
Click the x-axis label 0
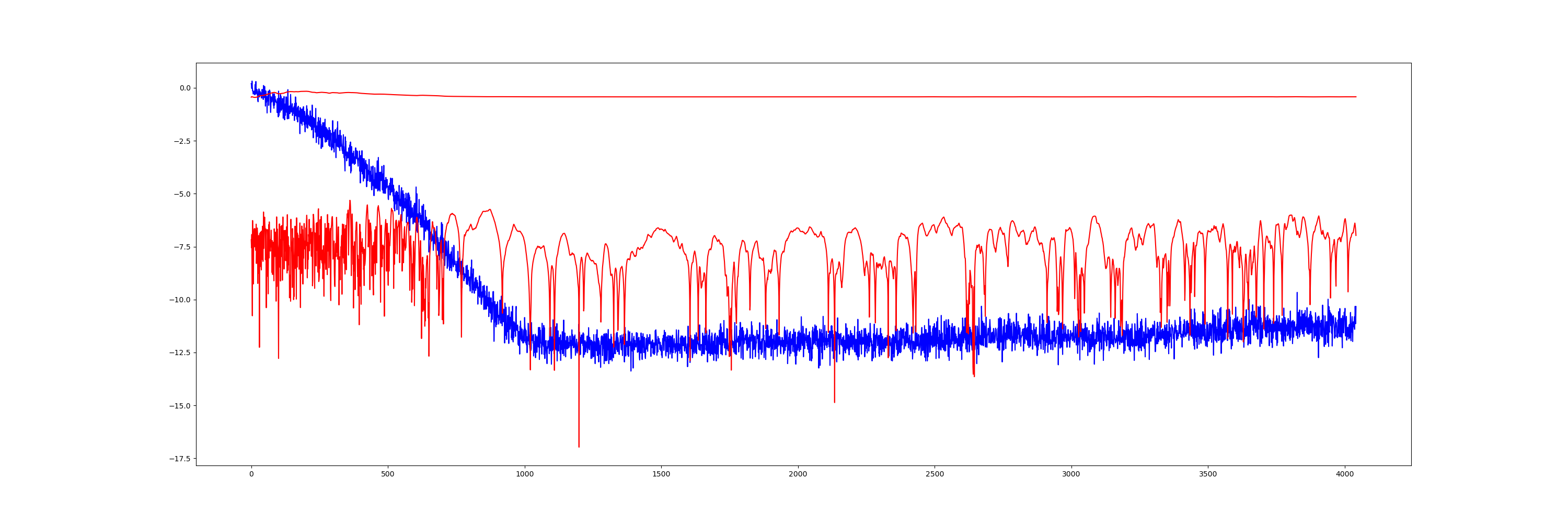(251, 474)
